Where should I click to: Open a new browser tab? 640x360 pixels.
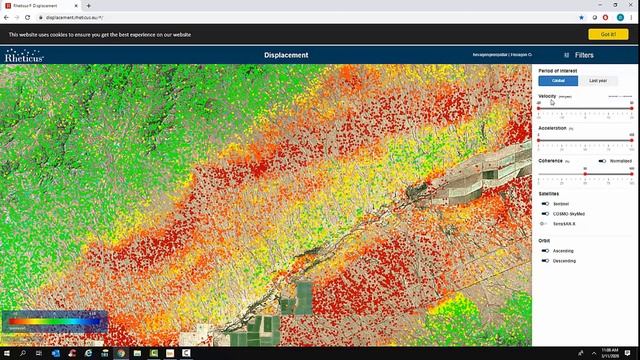pos(89,6)
